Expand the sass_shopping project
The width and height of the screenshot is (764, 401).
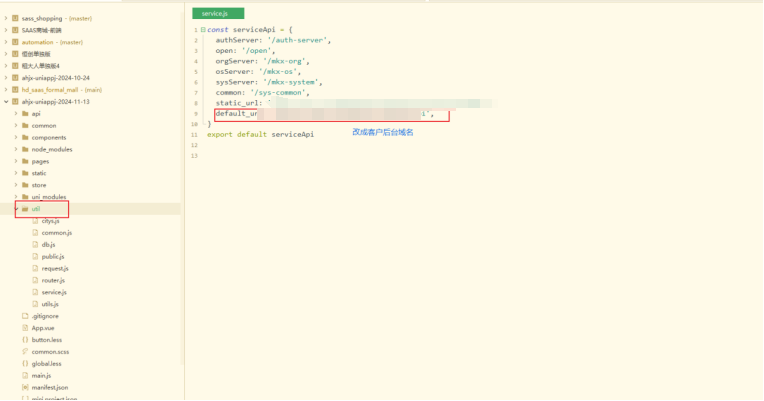point(6,19)
